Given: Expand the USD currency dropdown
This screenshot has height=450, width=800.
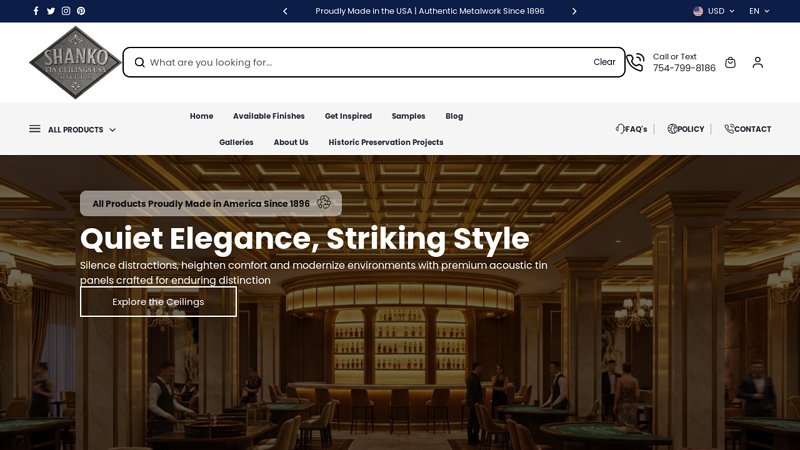Looking at the screenshot, I should click(714, 11).
